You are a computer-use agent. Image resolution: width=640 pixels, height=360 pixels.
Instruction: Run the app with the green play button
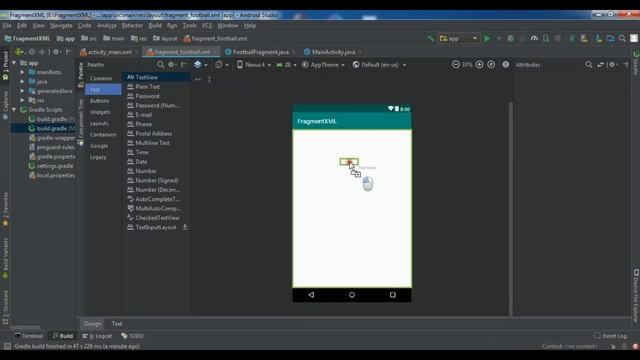[x=487, y=38]
